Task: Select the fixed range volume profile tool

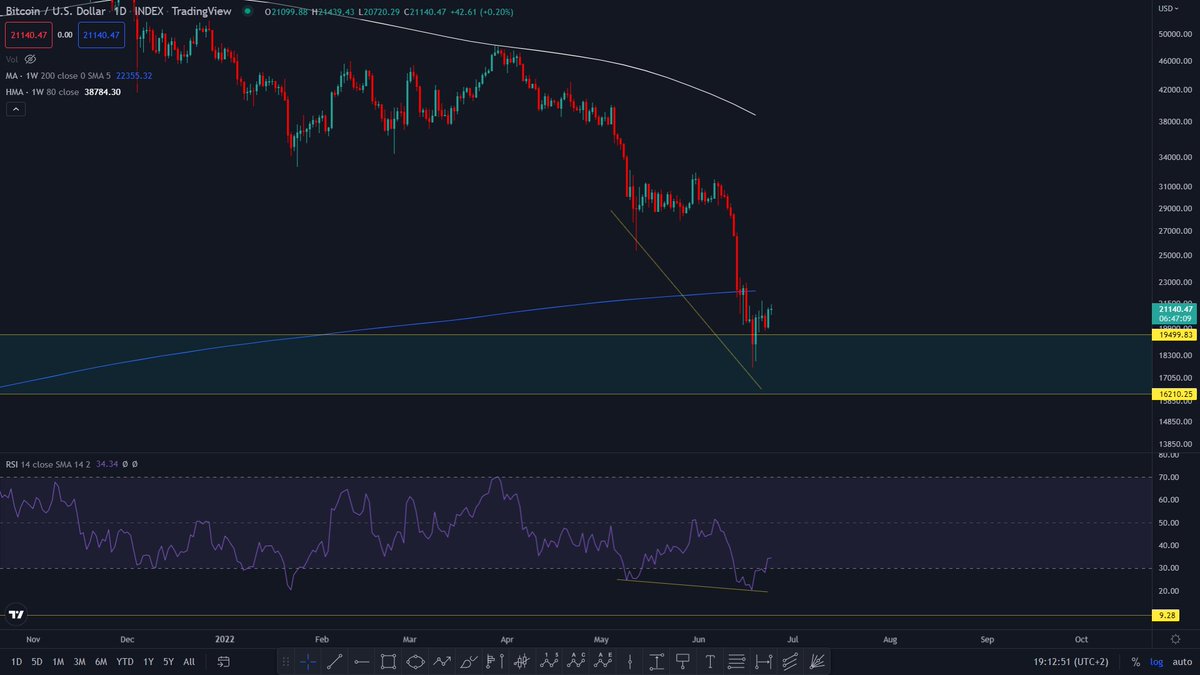Action: point(495,661)
